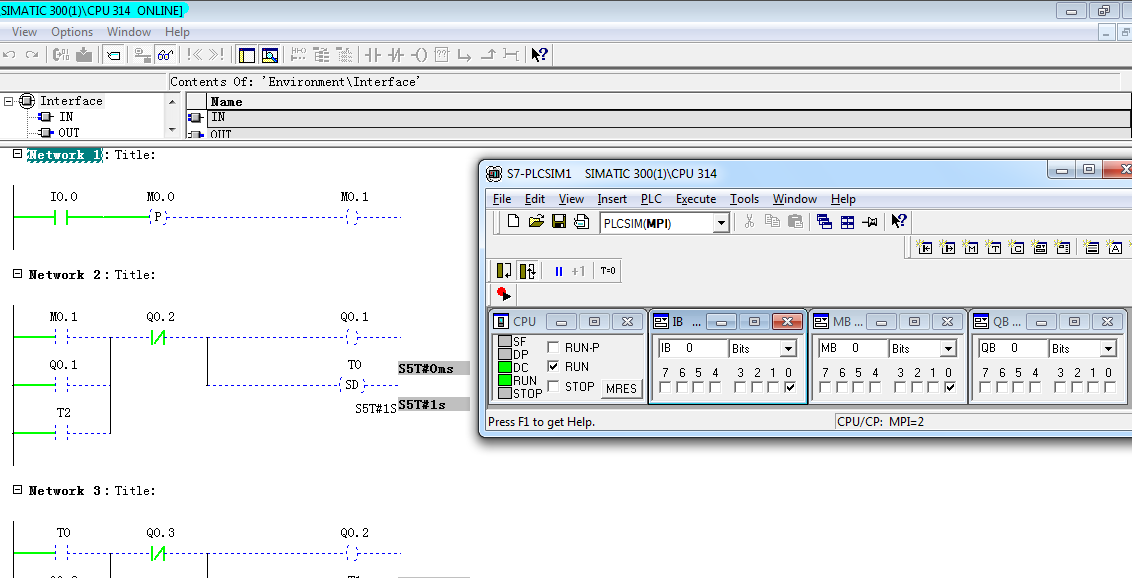Click the Download to PLC toolbar icon

point(84,55)
